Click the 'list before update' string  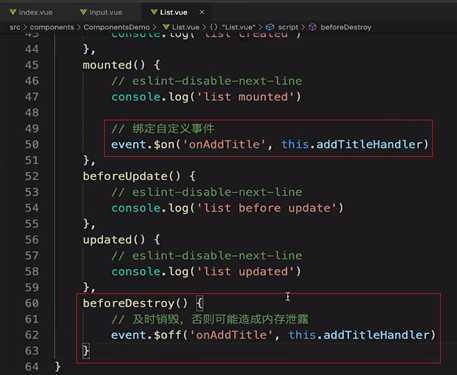tap(267, 208)
